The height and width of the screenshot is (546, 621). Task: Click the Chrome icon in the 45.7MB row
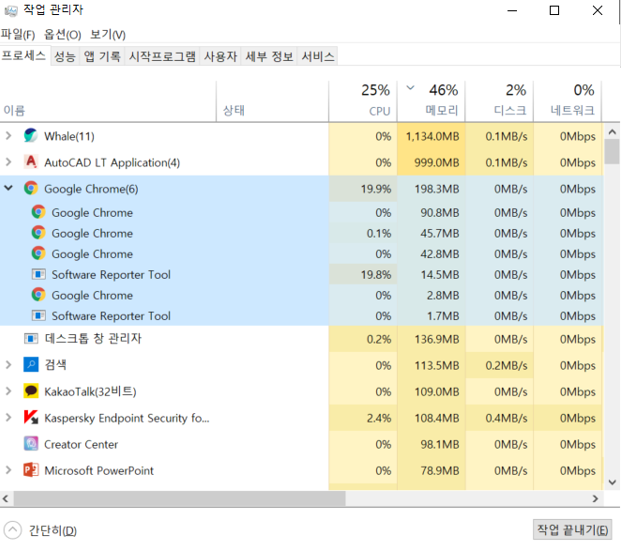tap(38, 233)
